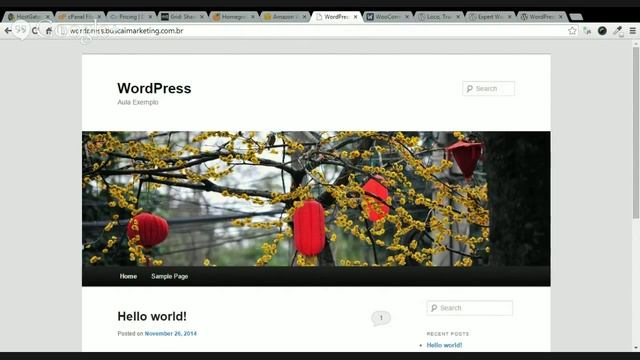Click the page vertical scrollbar thumb

[x=636, y=133]
